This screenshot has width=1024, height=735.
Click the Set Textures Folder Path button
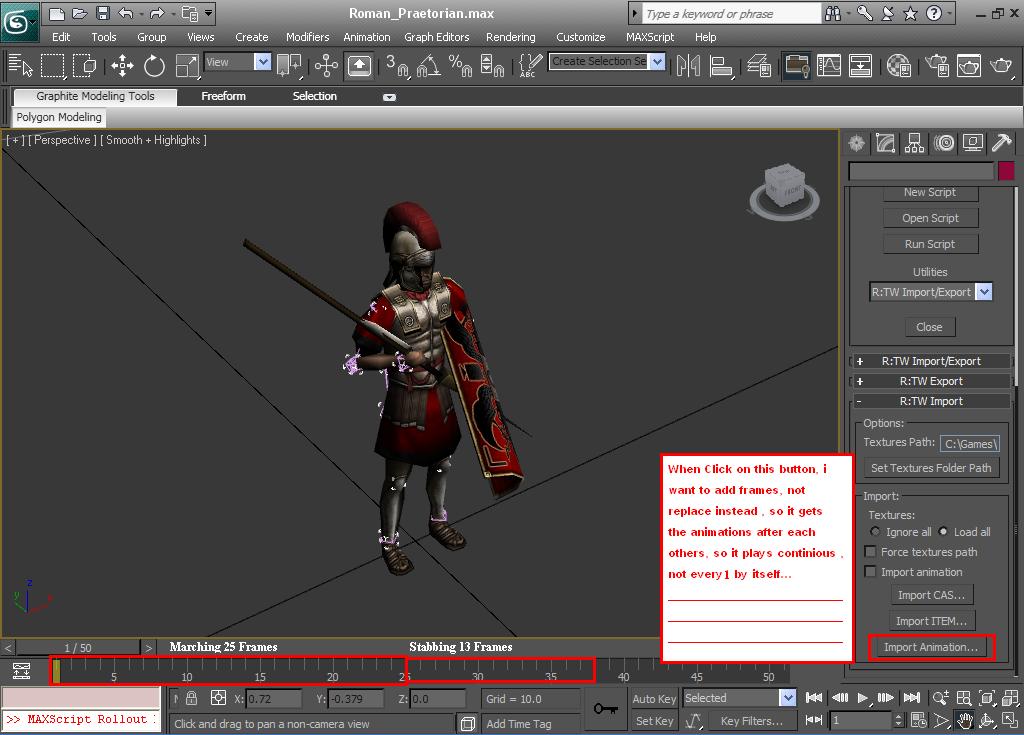tap(931, 468)
